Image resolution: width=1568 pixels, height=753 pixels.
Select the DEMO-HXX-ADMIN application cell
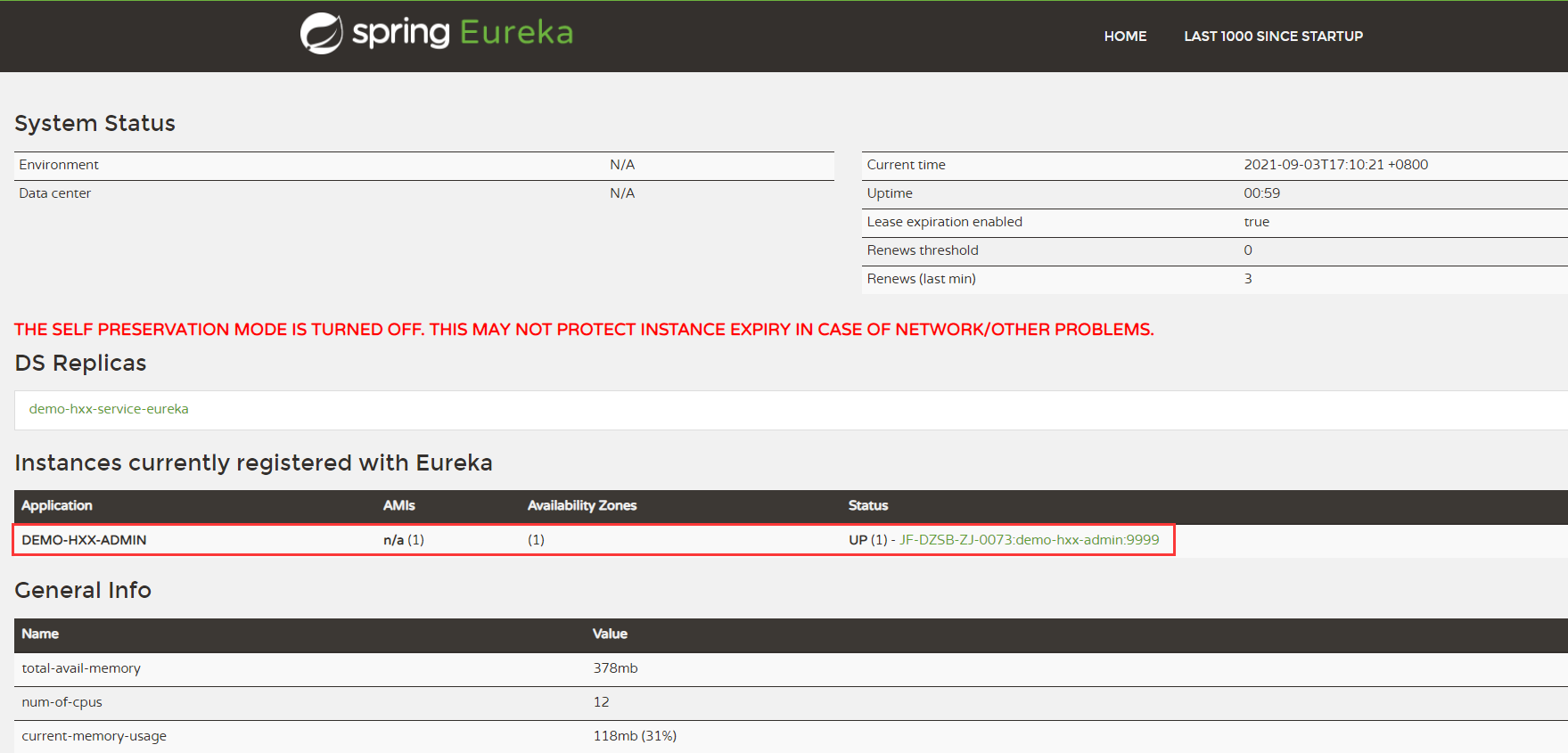tap(84, 540)
